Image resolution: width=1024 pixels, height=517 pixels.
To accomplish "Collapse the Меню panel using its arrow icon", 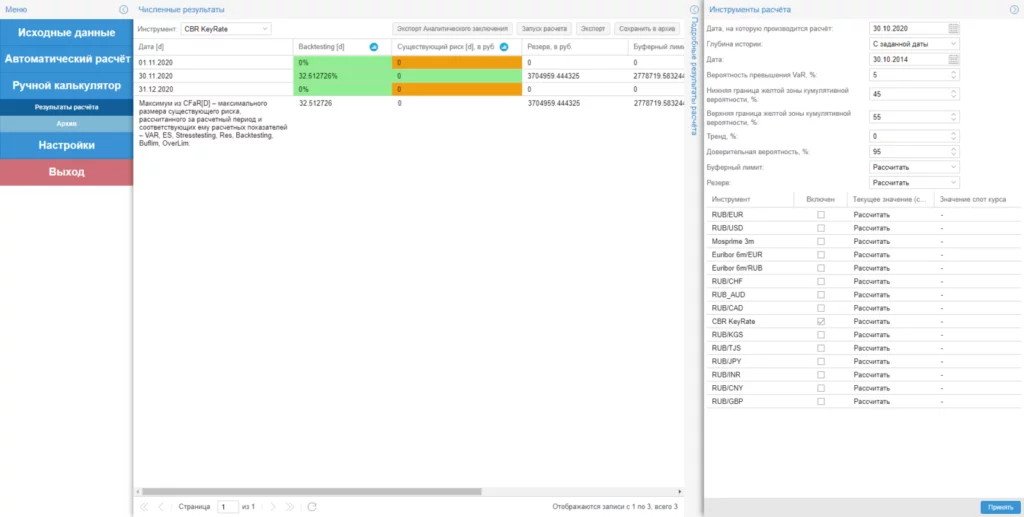I will (123, 9).
